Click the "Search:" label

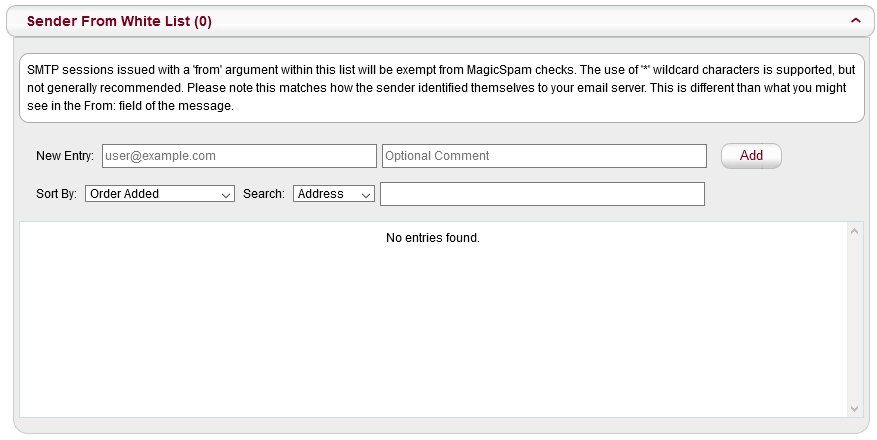click(x=264, y=194)
